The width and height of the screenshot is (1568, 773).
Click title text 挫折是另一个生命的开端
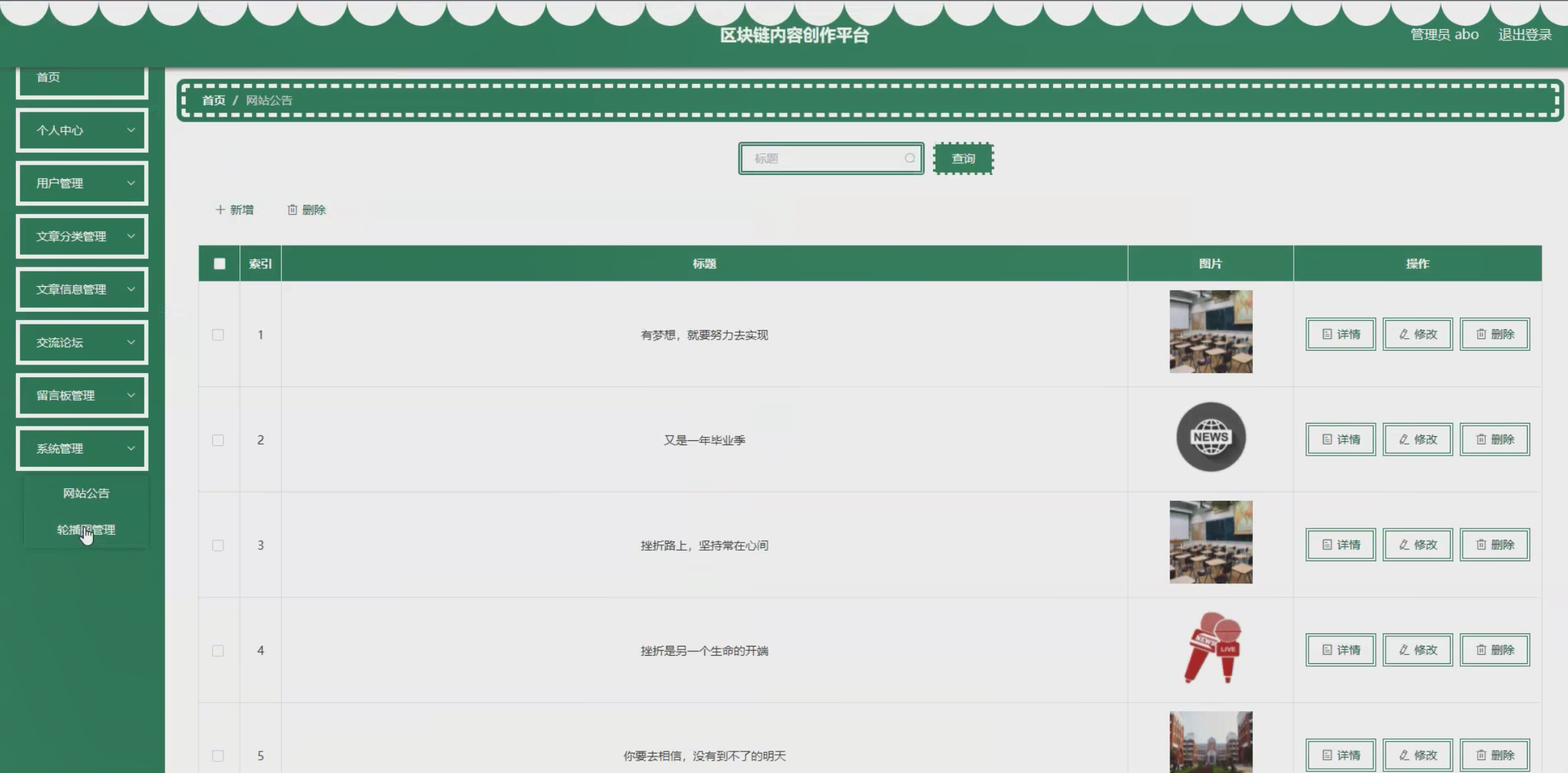704,651
